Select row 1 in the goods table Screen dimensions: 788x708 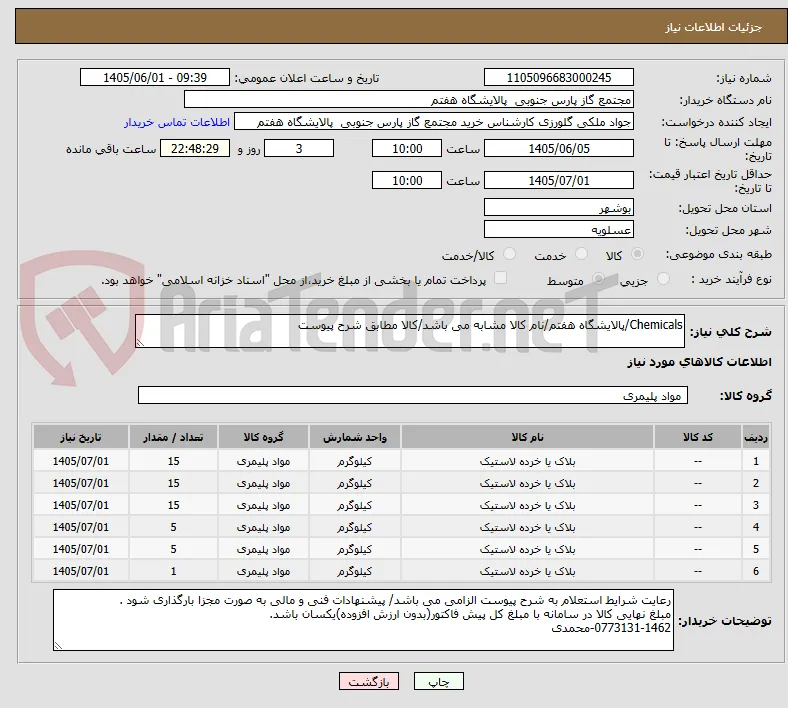point(401,461)
